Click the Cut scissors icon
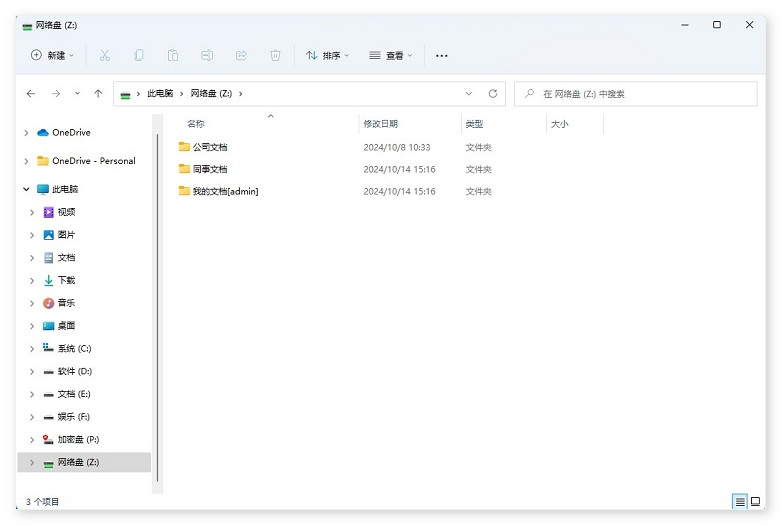 click(x=105, y=55)
